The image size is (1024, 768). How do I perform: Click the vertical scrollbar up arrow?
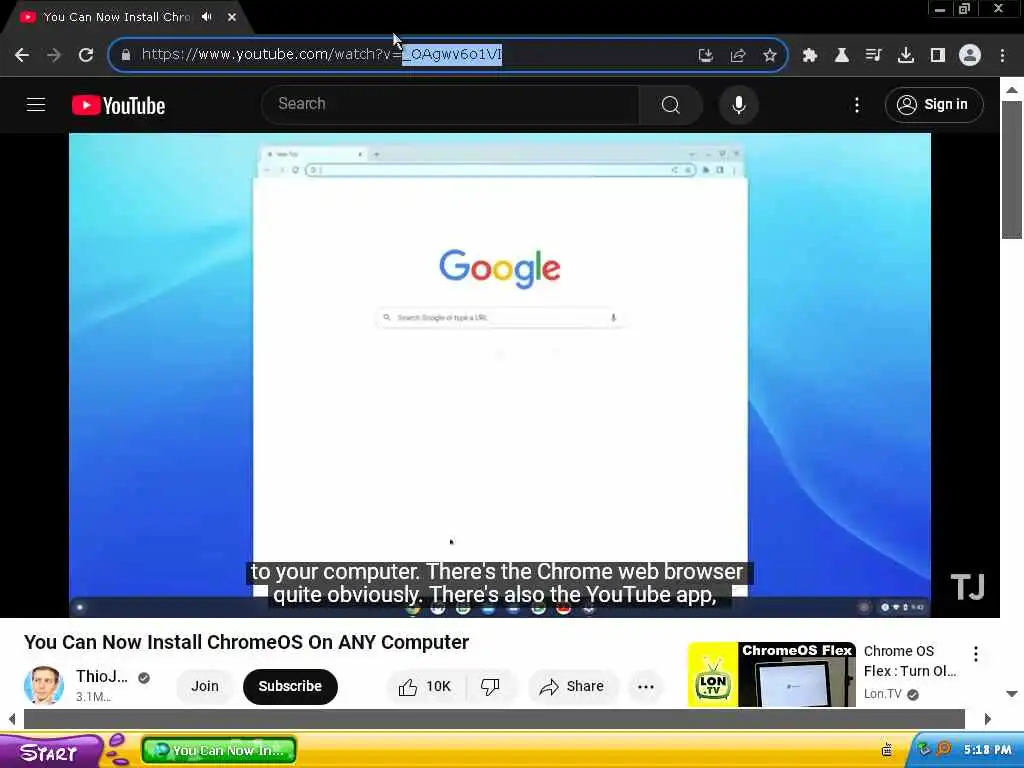point(1012,90)
